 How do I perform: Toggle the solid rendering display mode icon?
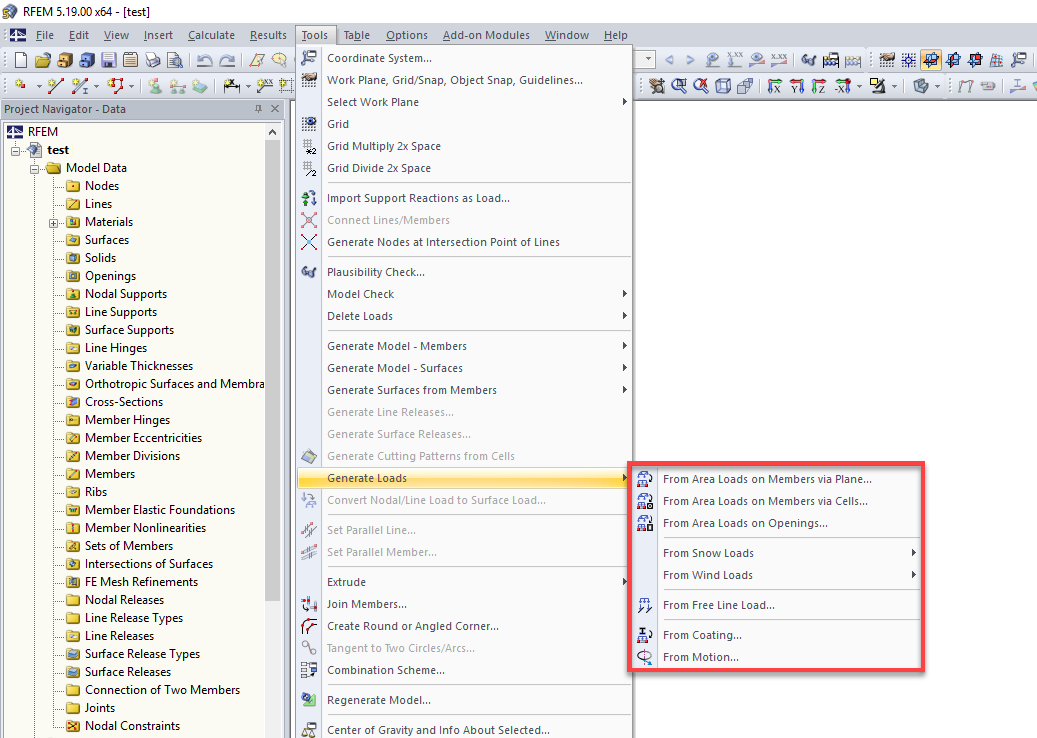(920, 86)
